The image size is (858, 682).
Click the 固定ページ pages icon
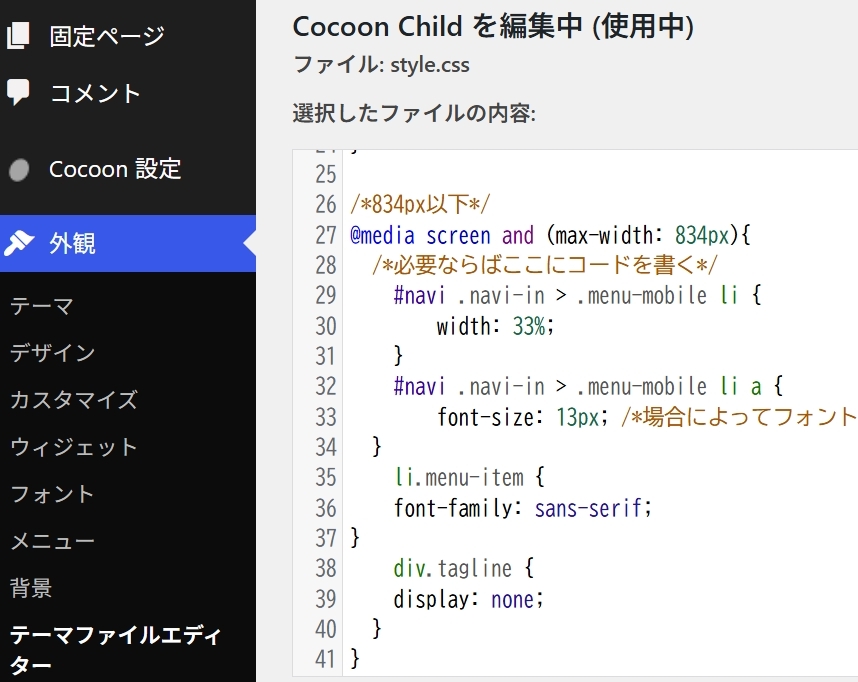(18, 36)
